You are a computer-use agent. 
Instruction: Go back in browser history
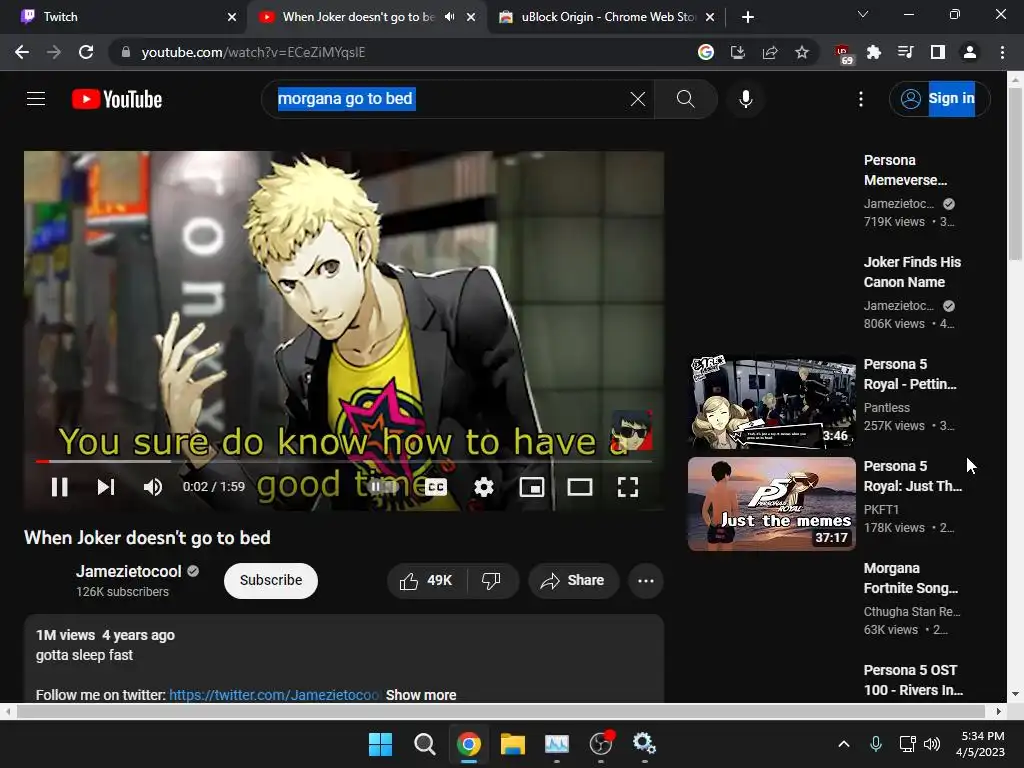pyautogui.click(x=22, y=52)
